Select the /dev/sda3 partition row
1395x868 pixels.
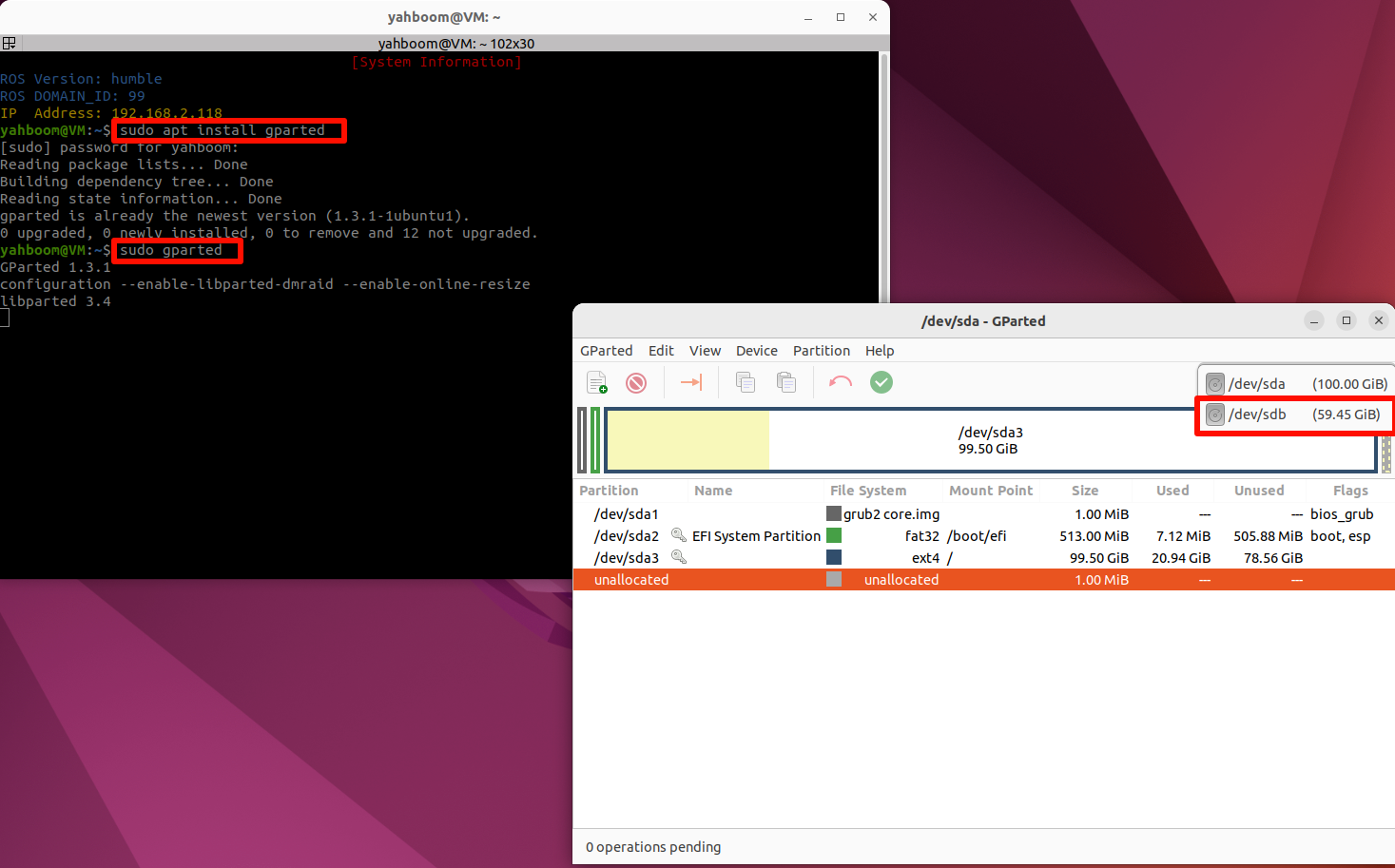click(x=984, y=558)
